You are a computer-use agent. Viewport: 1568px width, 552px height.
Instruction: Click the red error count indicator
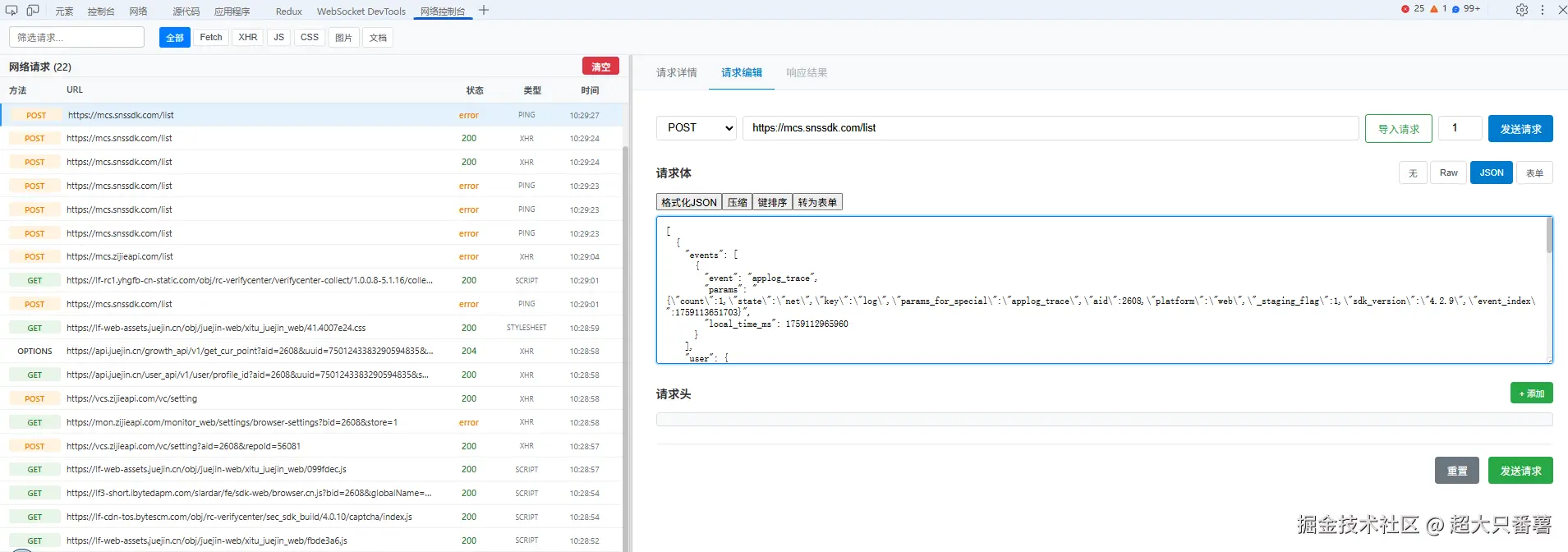coord(1413,9)
